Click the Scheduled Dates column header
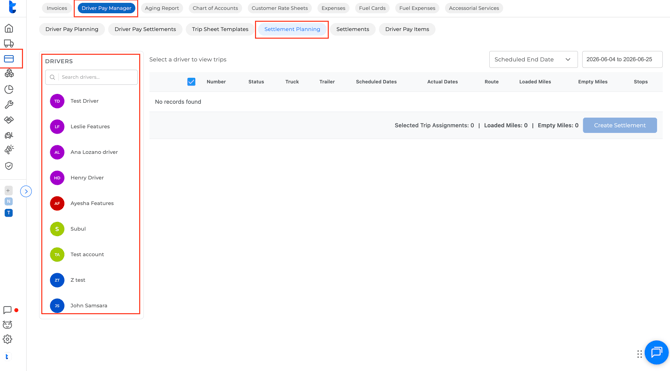670x371 pixels. pos(376,82)
